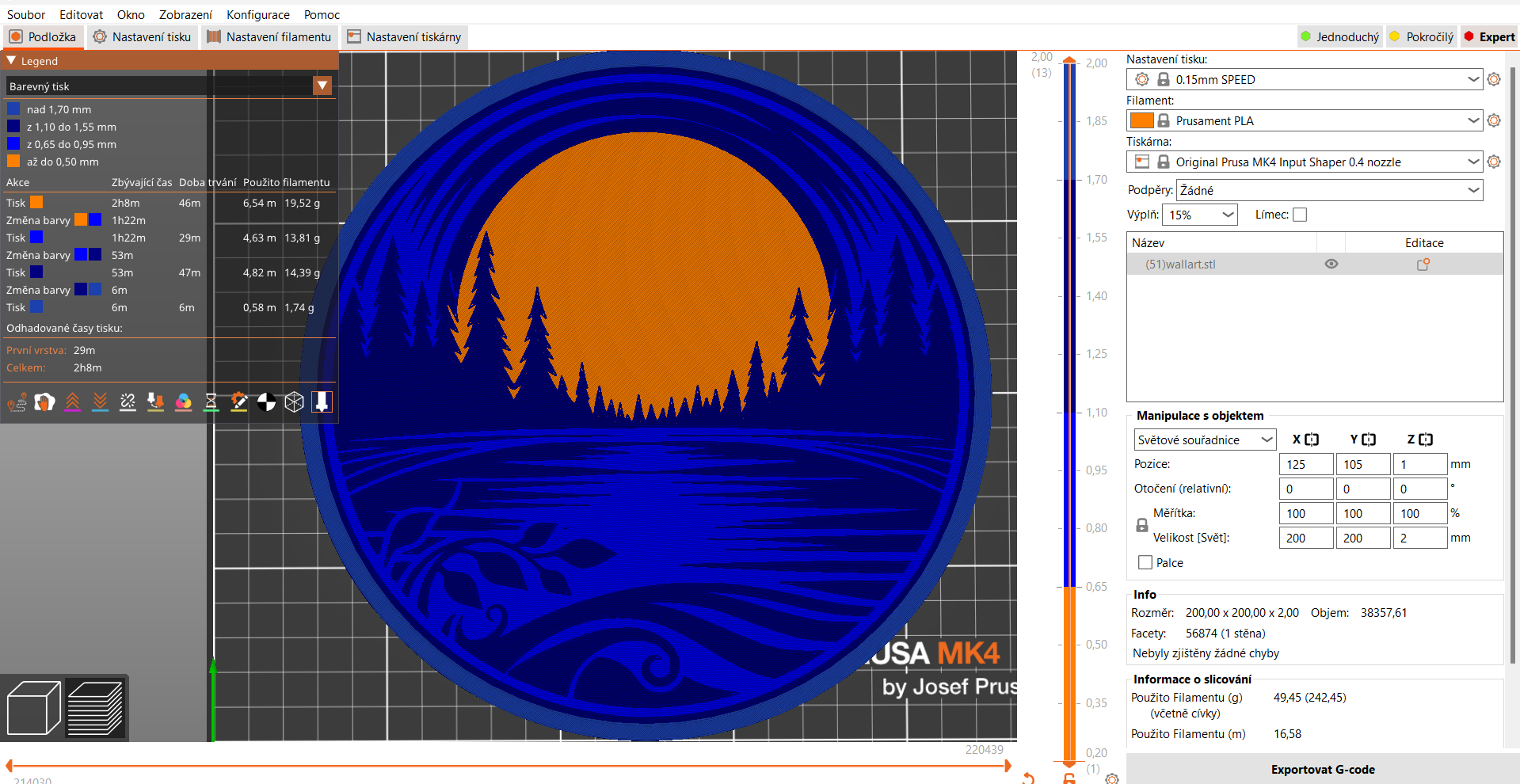Screen dimensions: 1520x784
Task: Collapse the Legend panel
Action: click(x=11, y=60)
